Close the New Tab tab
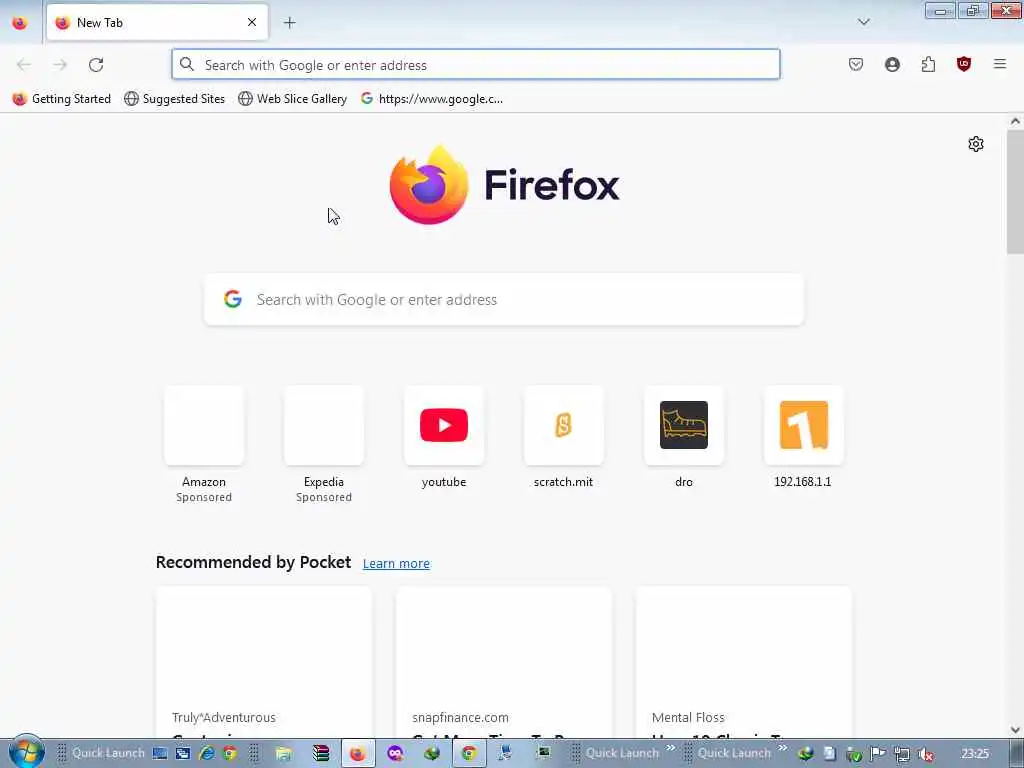1024x768 pixels. pyautogui.click(x=252, y=22)
